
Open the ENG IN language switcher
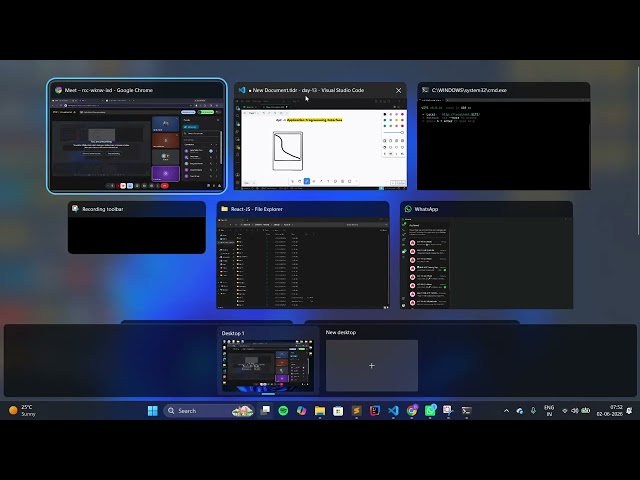[x=549, y=411]
